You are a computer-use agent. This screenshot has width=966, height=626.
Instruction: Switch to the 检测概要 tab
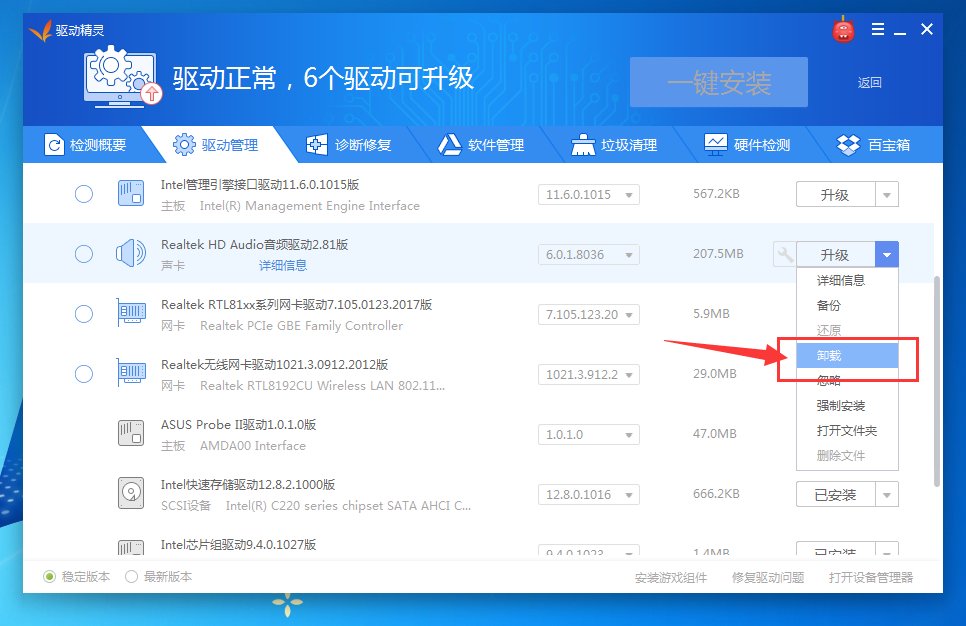pos(85,145)
